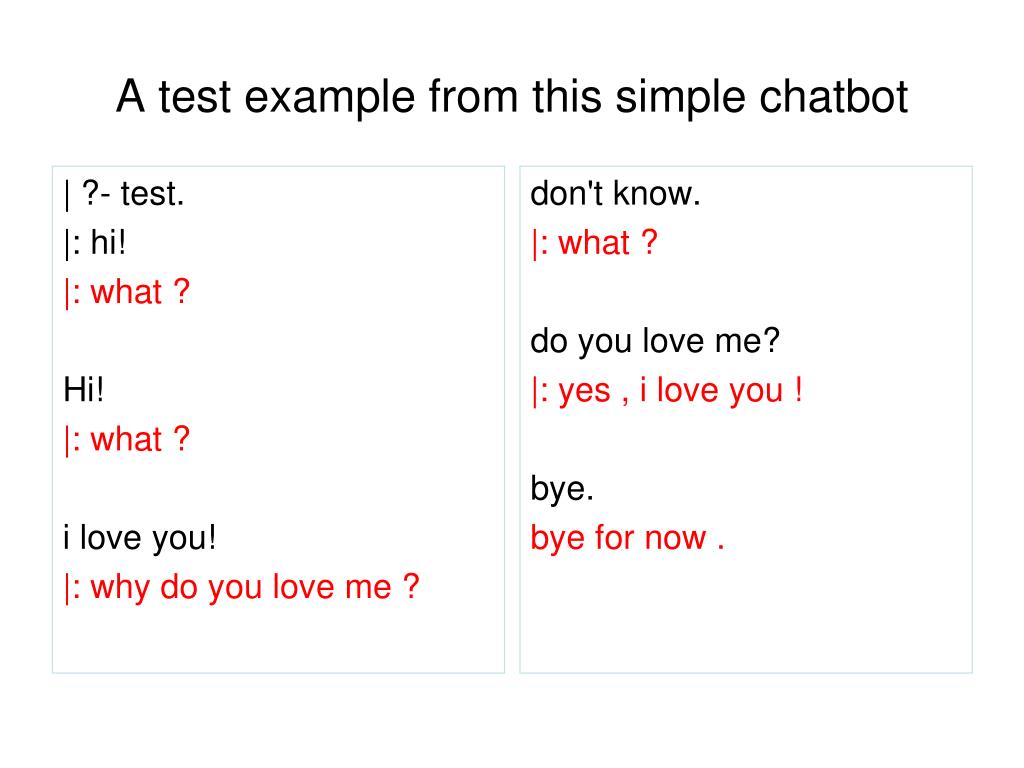
Task: Select the 'Hi!' input line
Action: tap(84, 390)
